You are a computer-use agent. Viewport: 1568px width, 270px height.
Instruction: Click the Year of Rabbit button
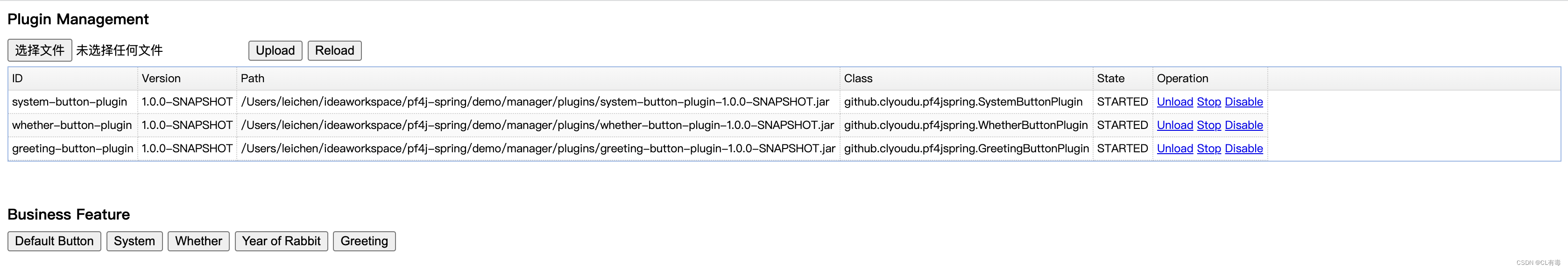coord(281,242)
